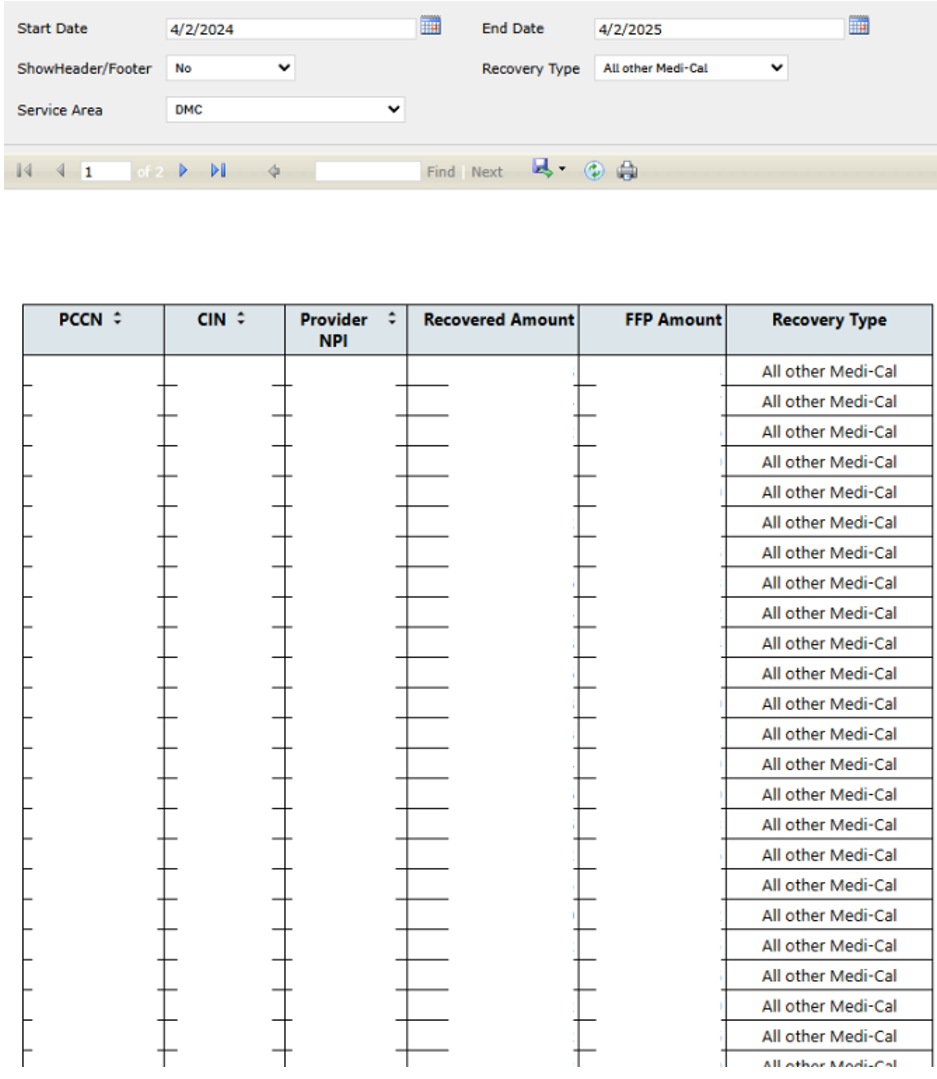Go to the previous report page
Image resolution: width=937 pixels, height=1079 pixels.
pos(60,171)
